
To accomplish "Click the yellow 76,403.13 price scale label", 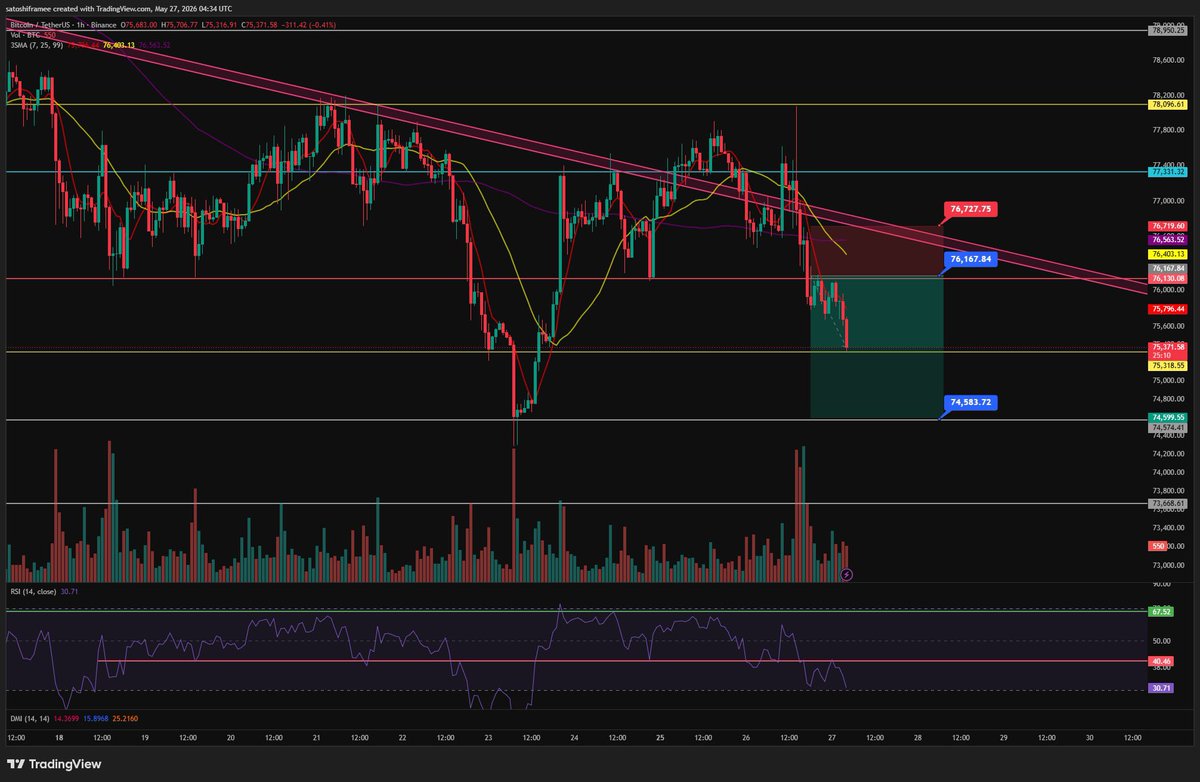I will coord(1168,254).
